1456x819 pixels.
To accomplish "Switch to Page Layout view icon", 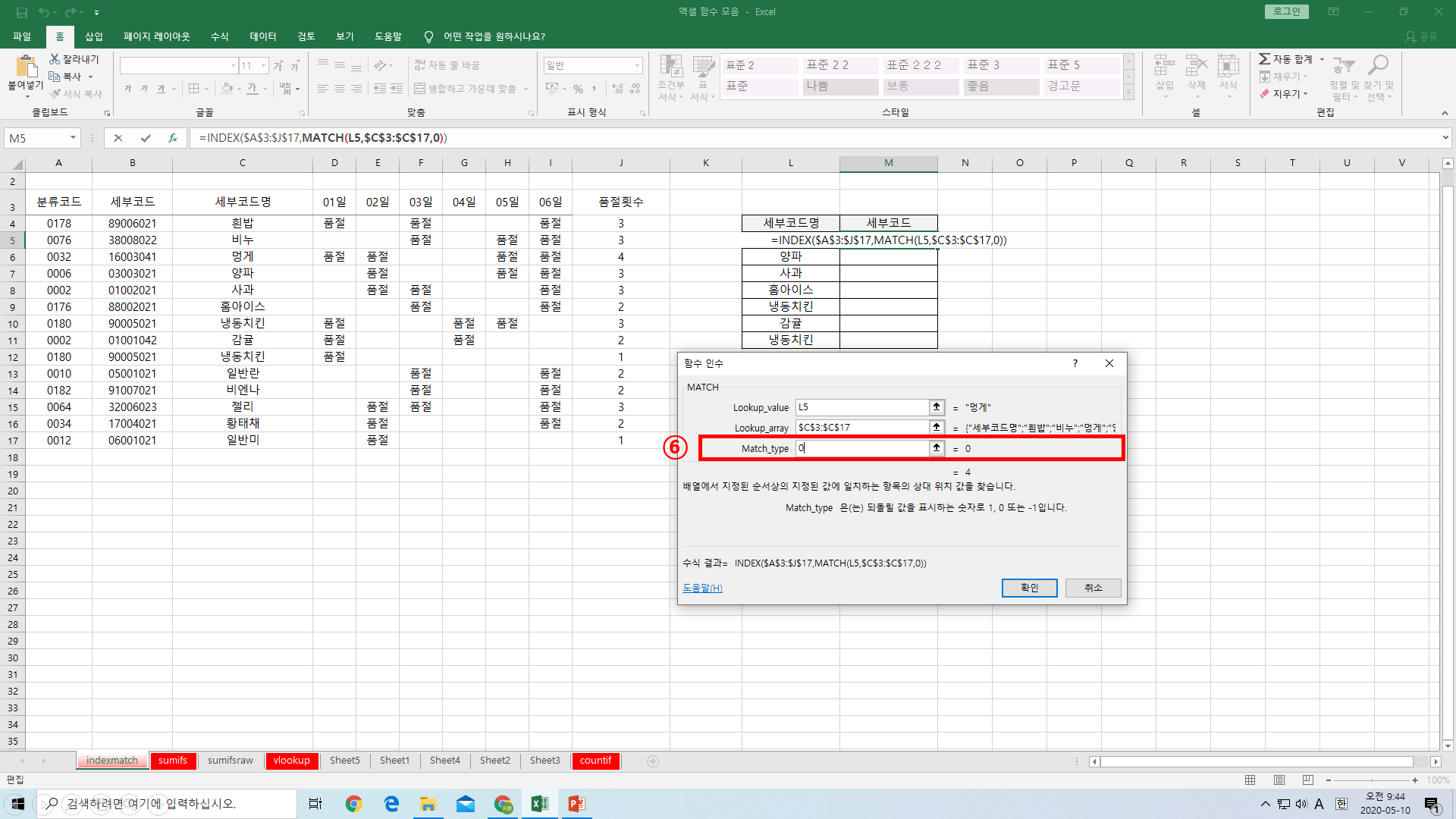I will pos(1279,780).
